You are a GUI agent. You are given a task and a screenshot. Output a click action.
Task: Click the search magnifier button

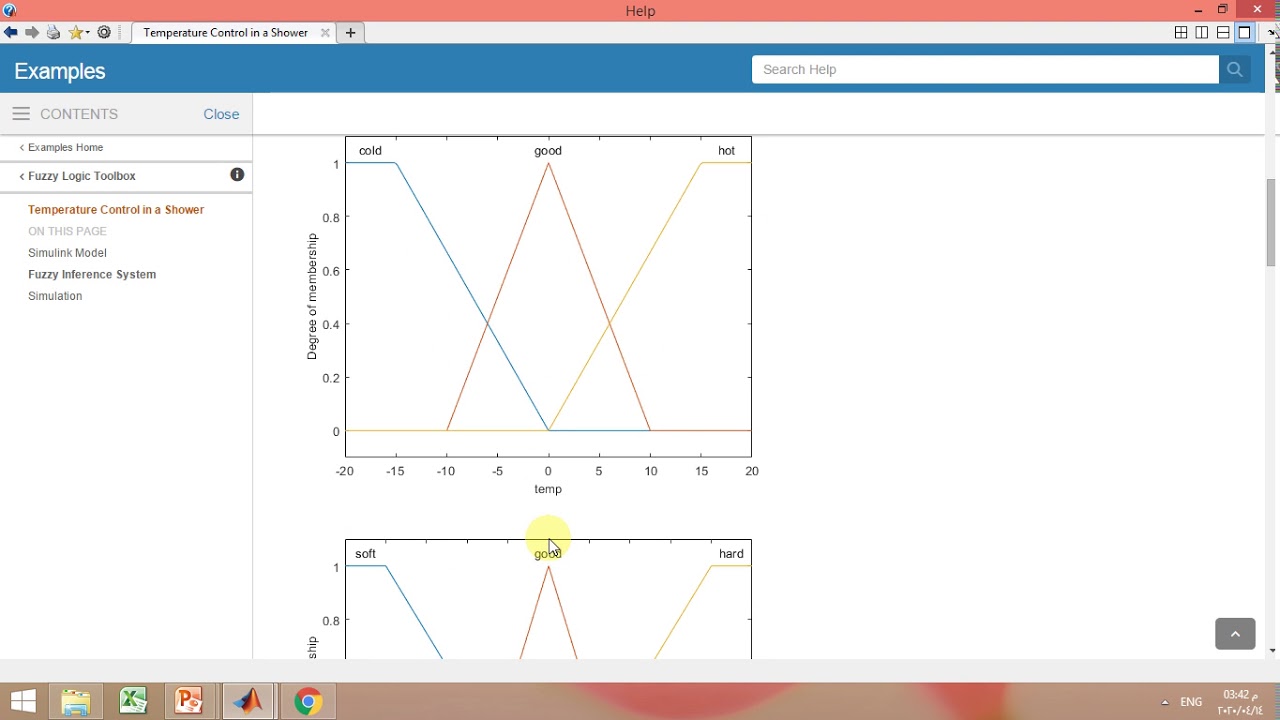pos(1234,69)
